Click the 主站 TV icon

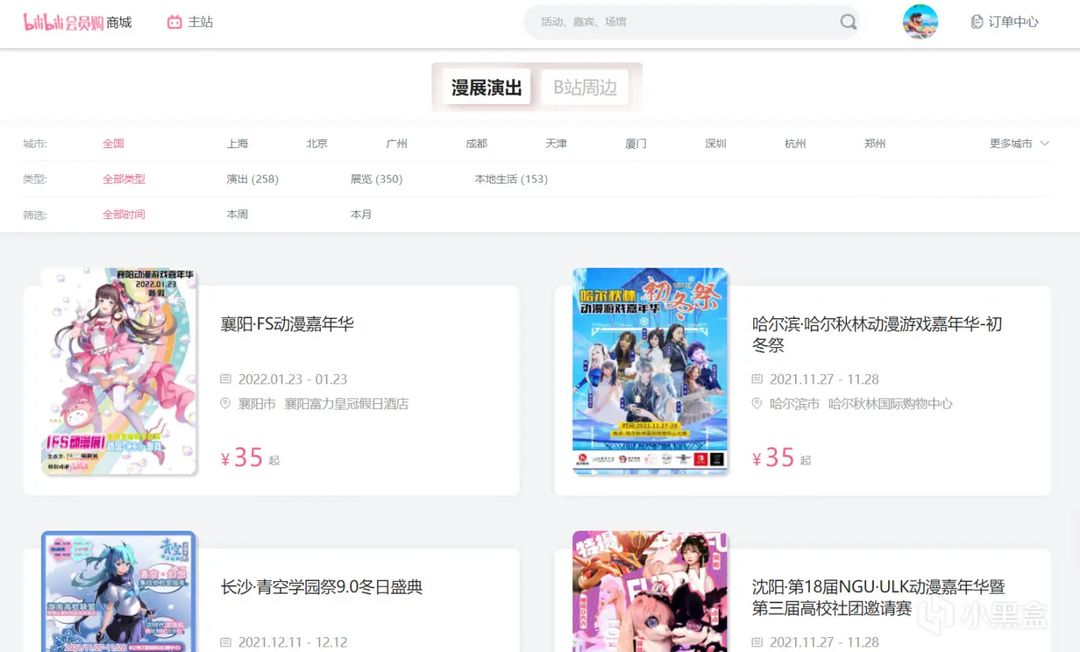pyautogui.click(x=174, y=22)
